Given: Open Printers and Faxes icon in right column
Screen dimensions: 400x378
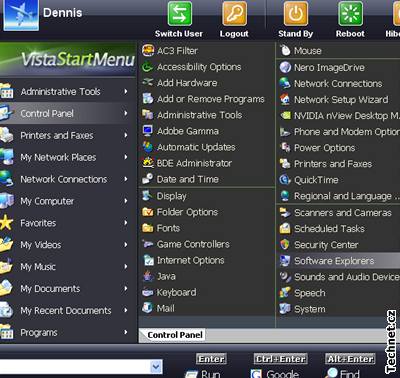Looking at the screenshot, I should pos(285,164).
